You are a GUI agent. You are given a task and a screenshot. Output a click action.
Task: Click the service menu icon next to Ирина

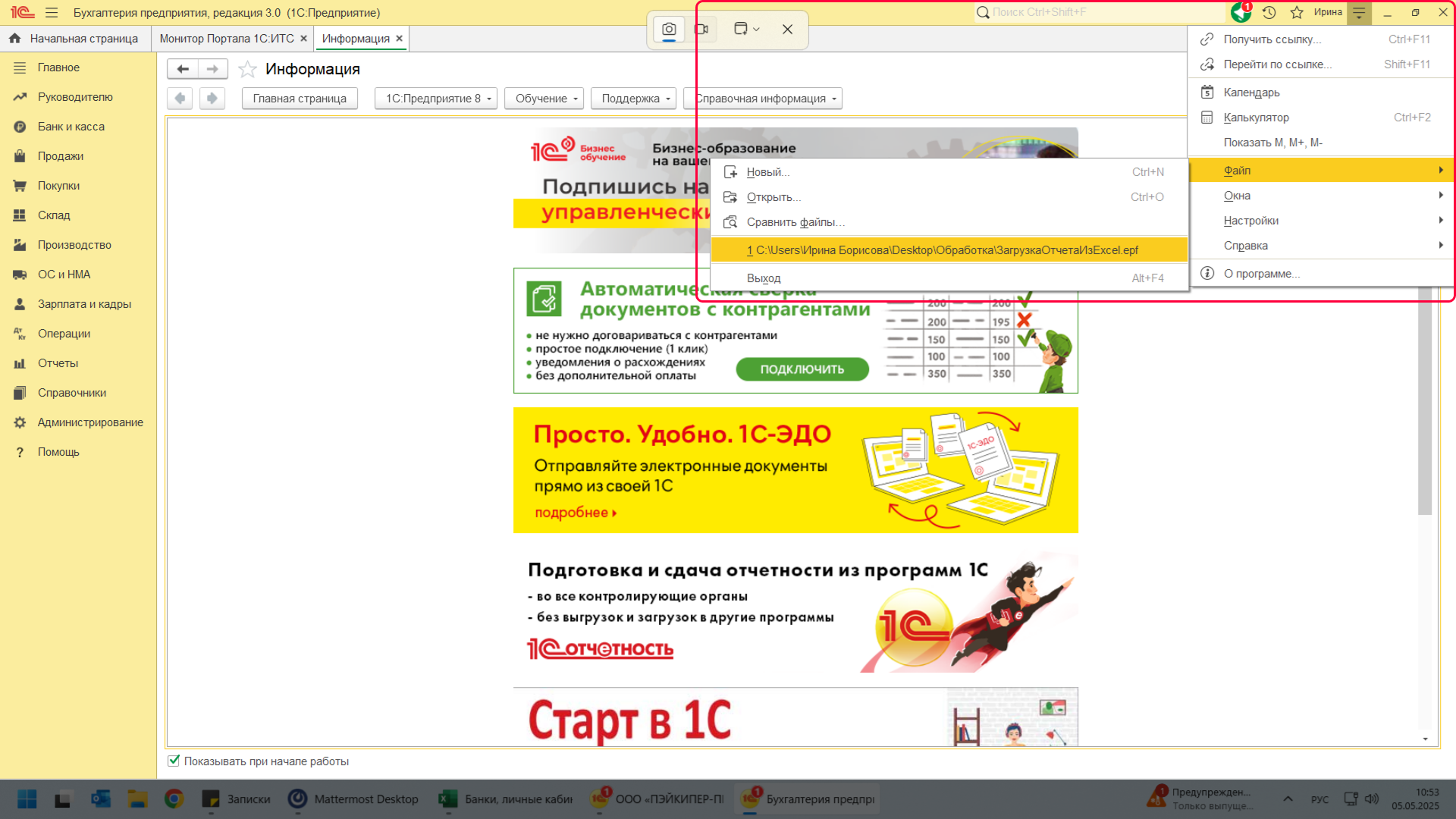(1359, 13)
